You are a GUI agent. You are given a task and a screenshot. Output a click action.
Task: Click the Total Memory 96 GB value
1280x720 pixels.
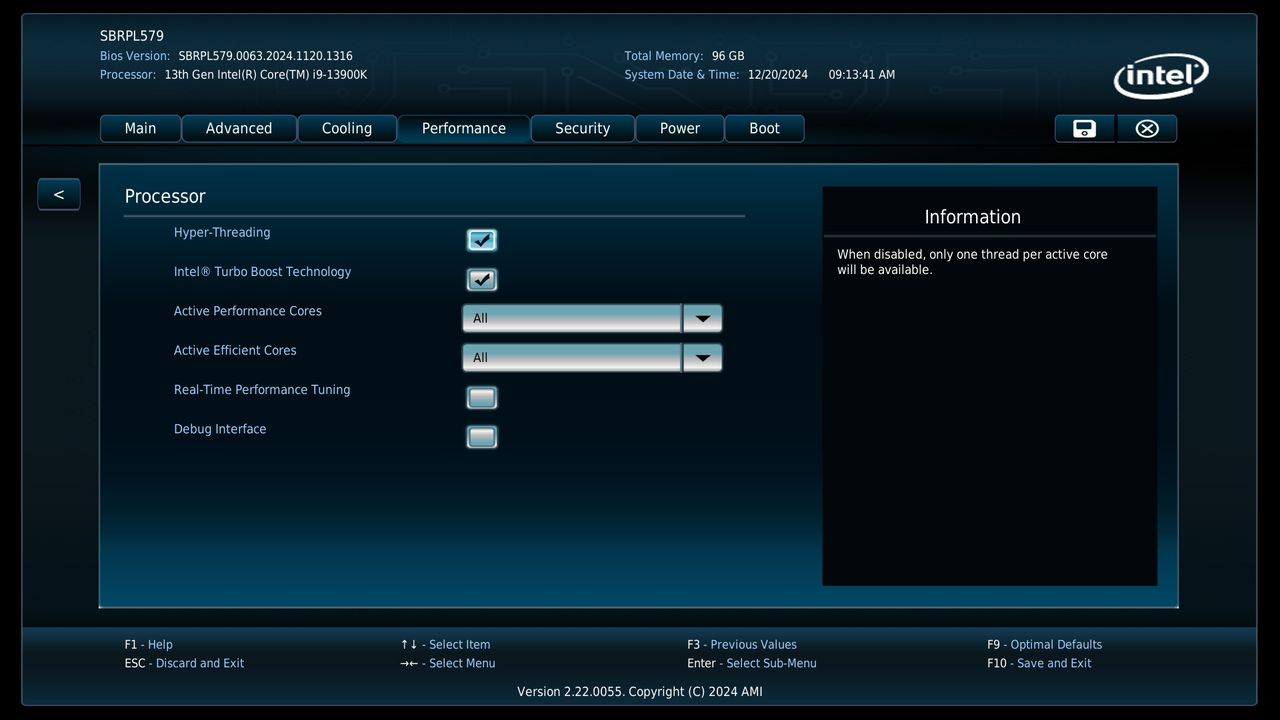(x=728, y=56)
